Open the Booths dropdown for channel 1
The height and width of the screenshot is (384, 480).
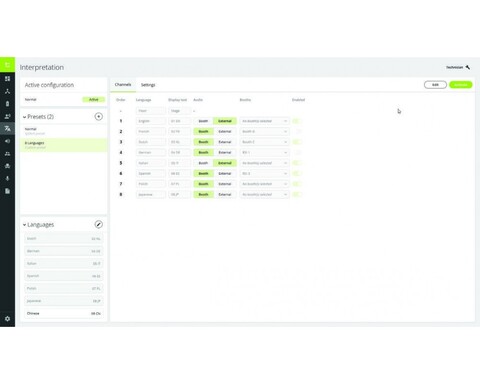pyautogui.click(x=264, y=121)
